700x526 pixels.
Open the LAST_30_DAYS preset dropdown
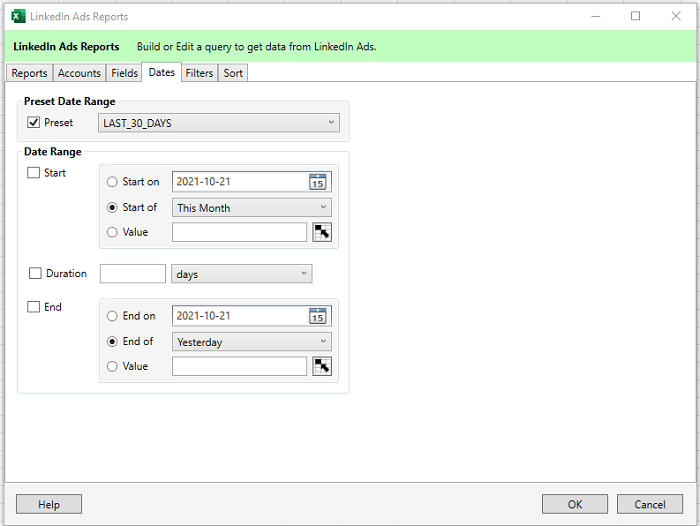[219, 123]
